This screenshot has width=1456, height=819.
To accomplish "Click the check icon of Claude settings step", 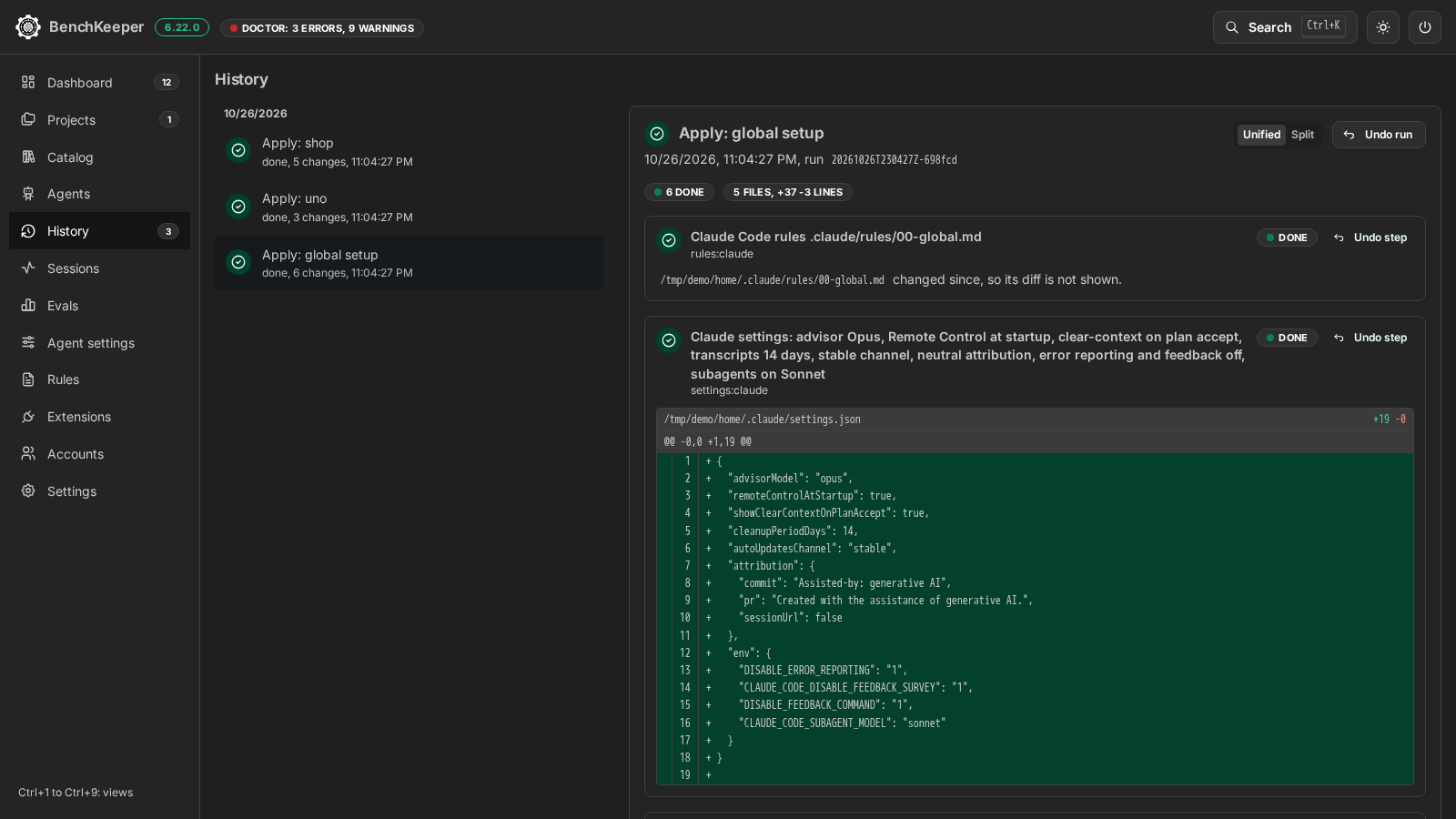I will [x=669, y=340].
